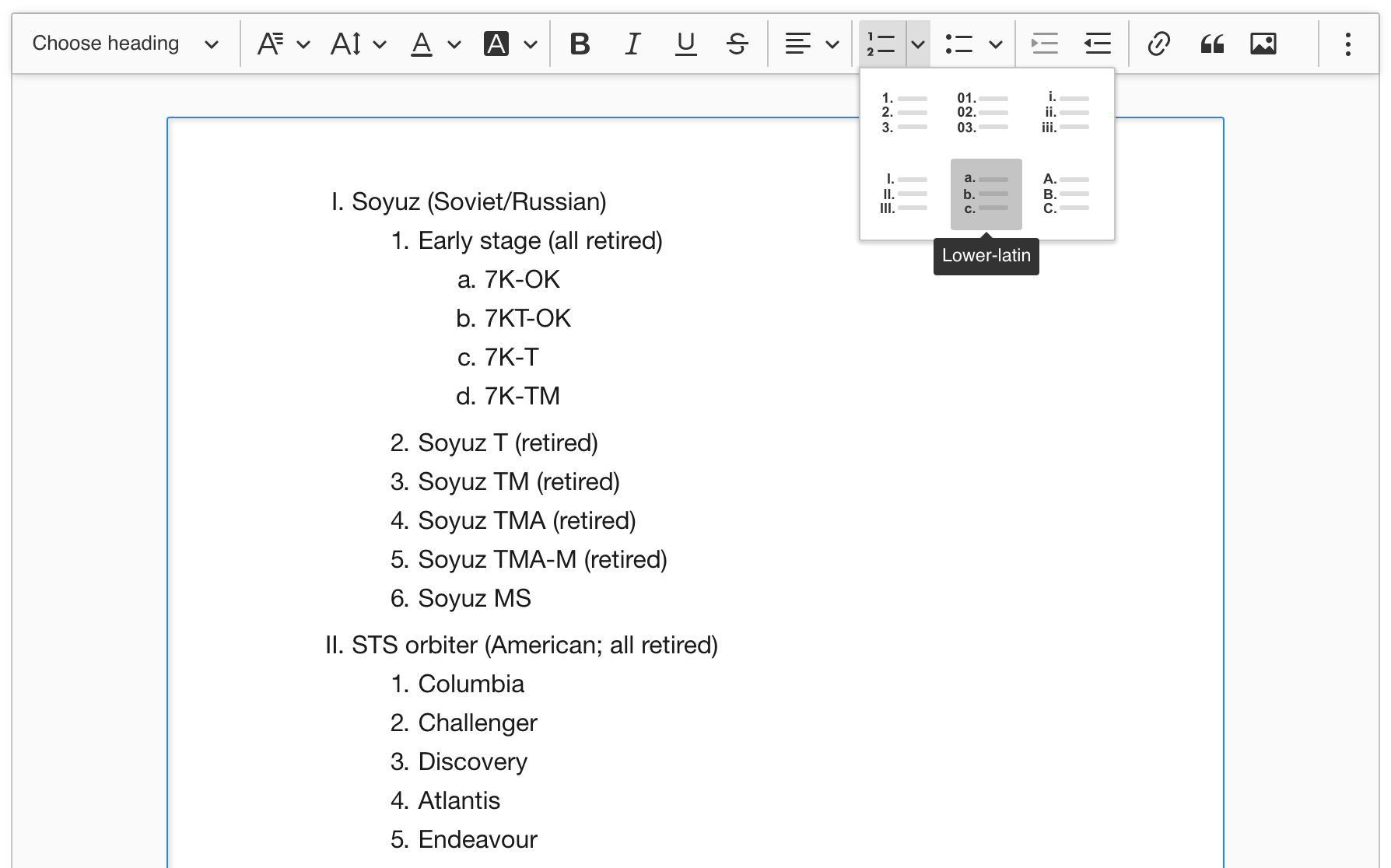
Task: Select the upper-roman I. II. III. list style
Action: pos(904,194)
